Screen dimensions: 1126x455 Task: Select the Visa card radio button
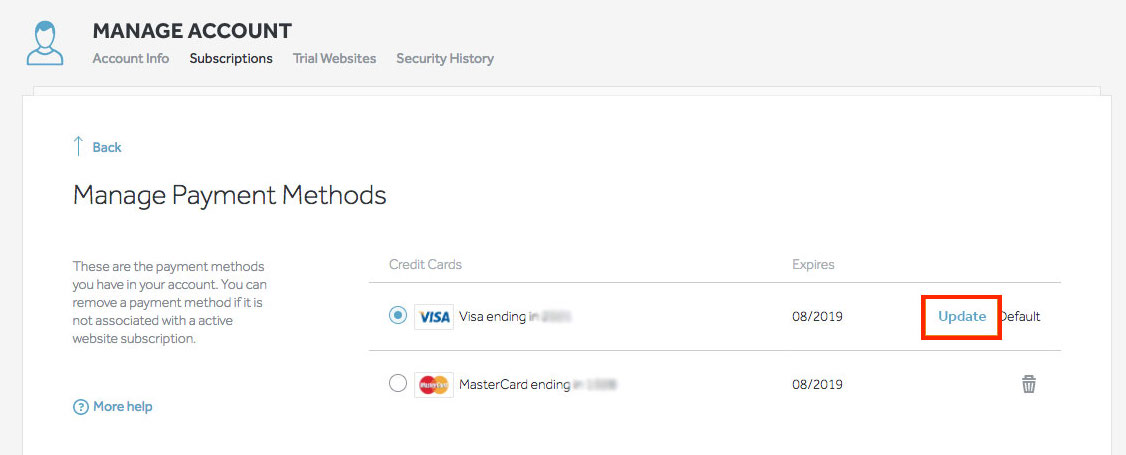398,316
